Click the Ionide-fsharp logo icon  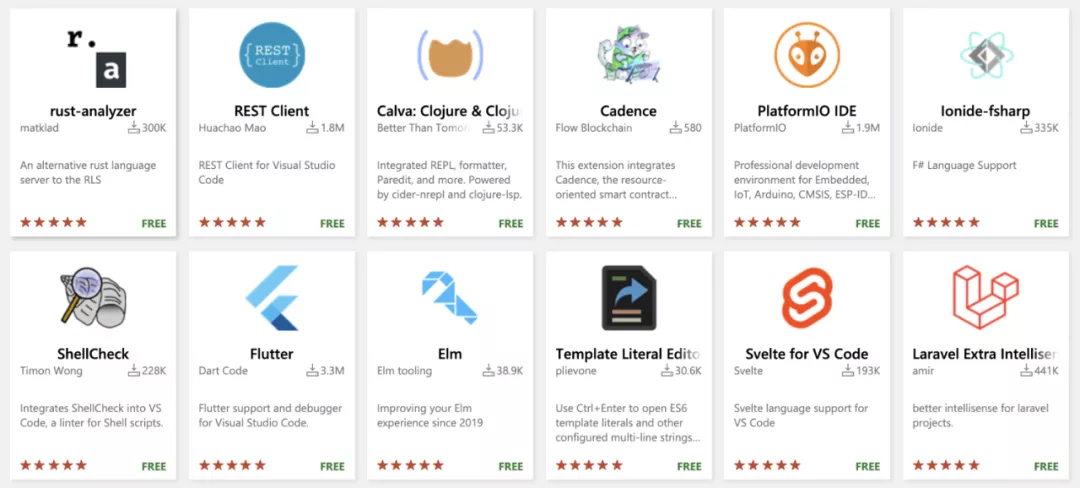tap(985, 54)
